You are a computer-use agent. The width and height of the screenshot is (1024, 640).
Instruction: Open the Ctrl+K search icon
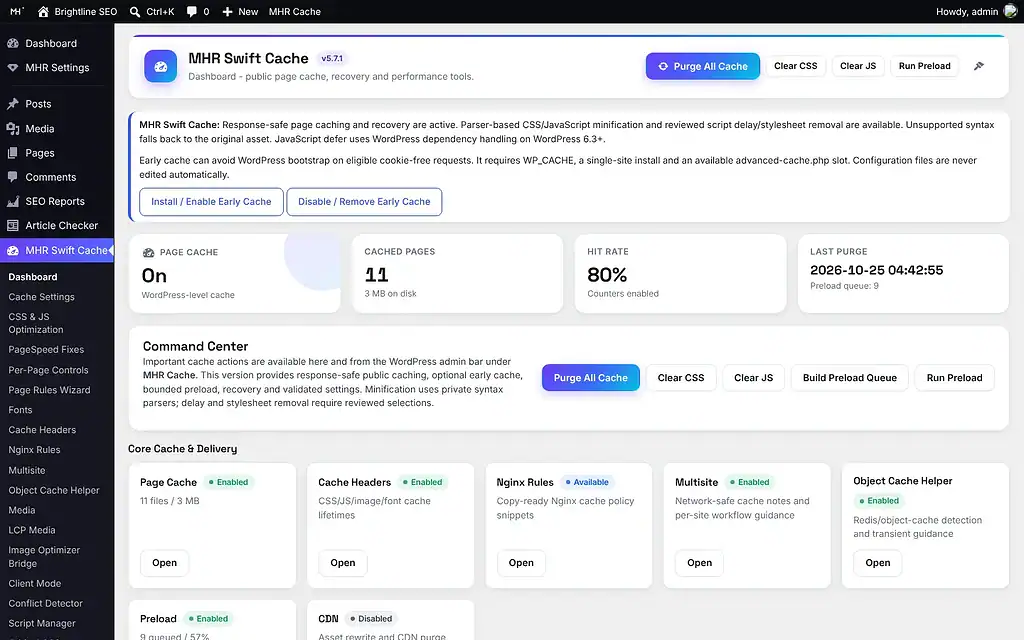pos(135,12)
